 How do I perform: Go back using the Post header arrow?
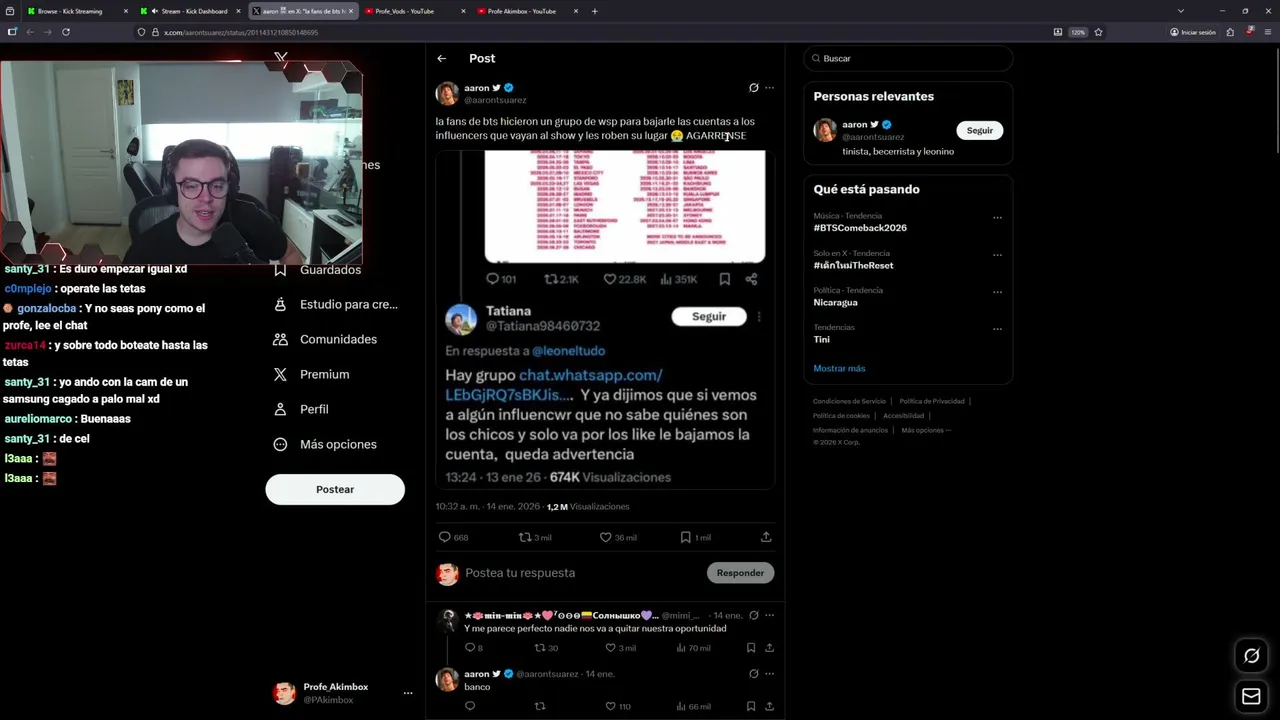click(x=441, y=58)
